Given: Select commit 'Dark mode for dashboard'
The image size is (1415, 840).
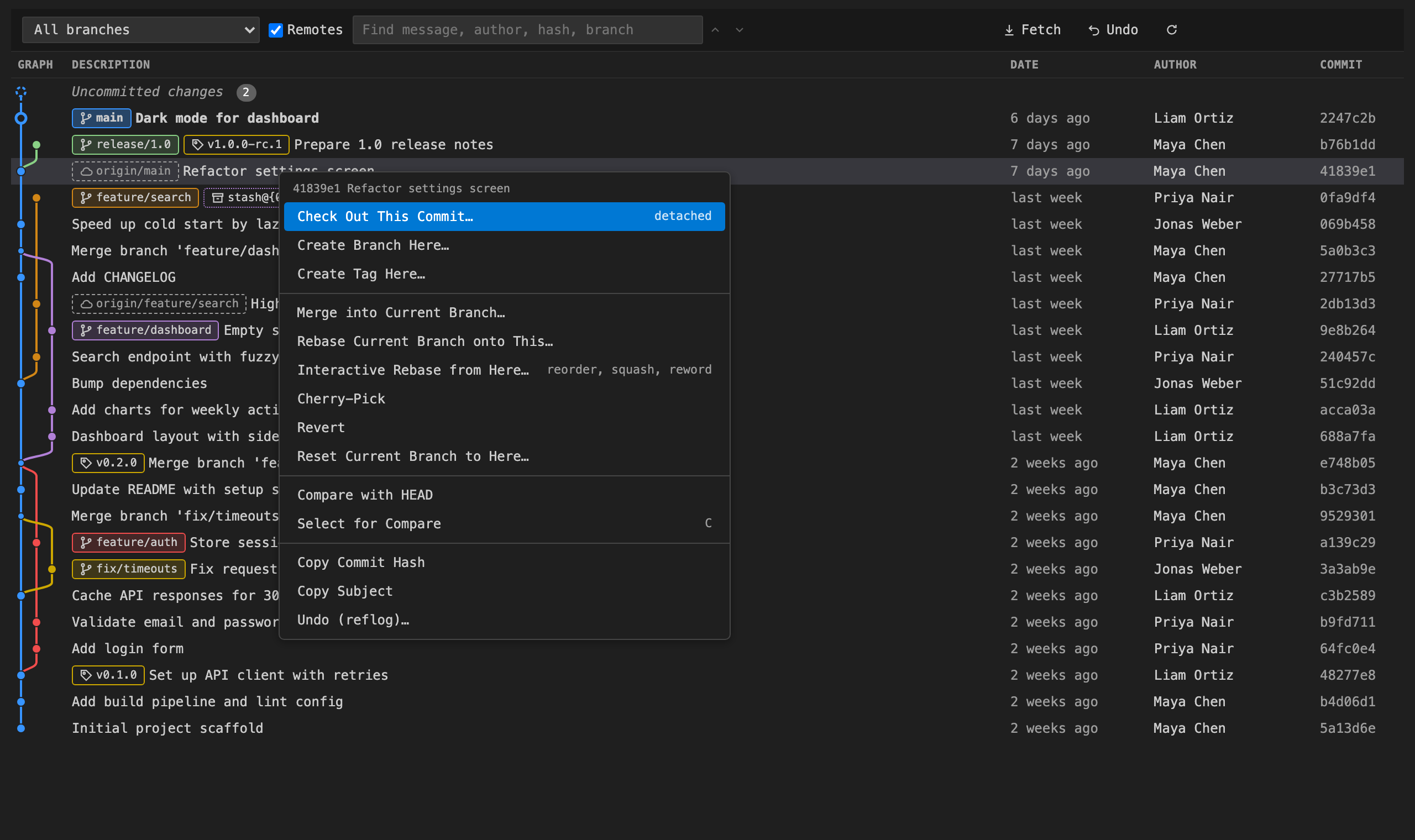Looking at the screenshot, I should (707, 118).
